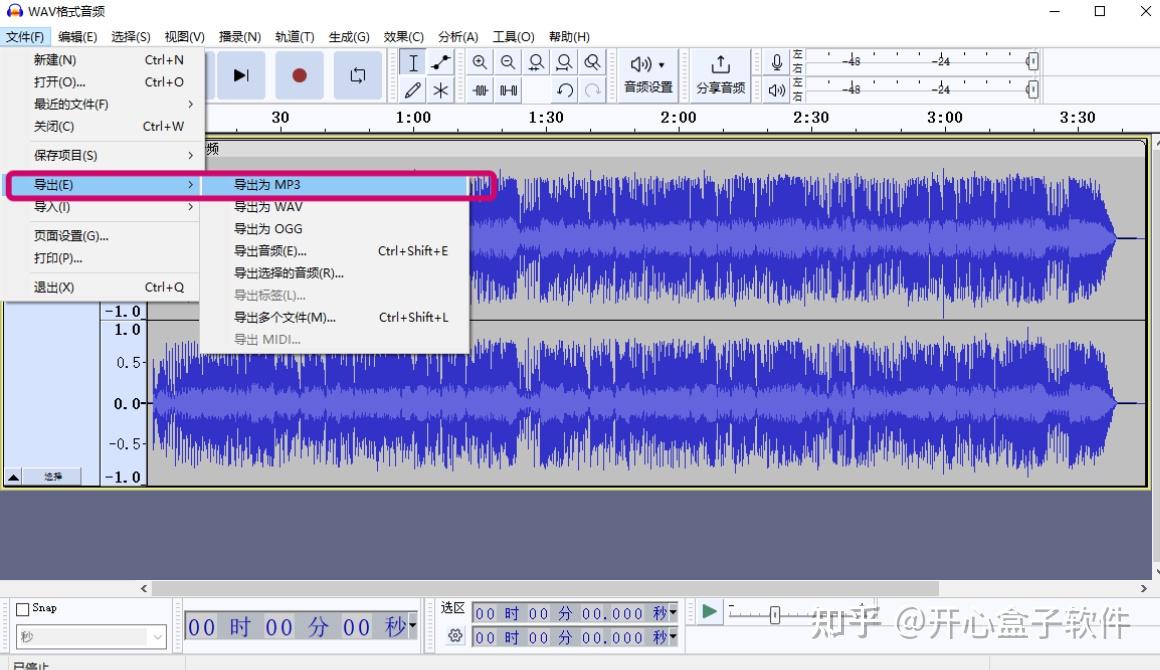This screenshot has width=1160, height=670.
Task: Open the 帮助(H) menu
Action: click(x=569, y=36)
